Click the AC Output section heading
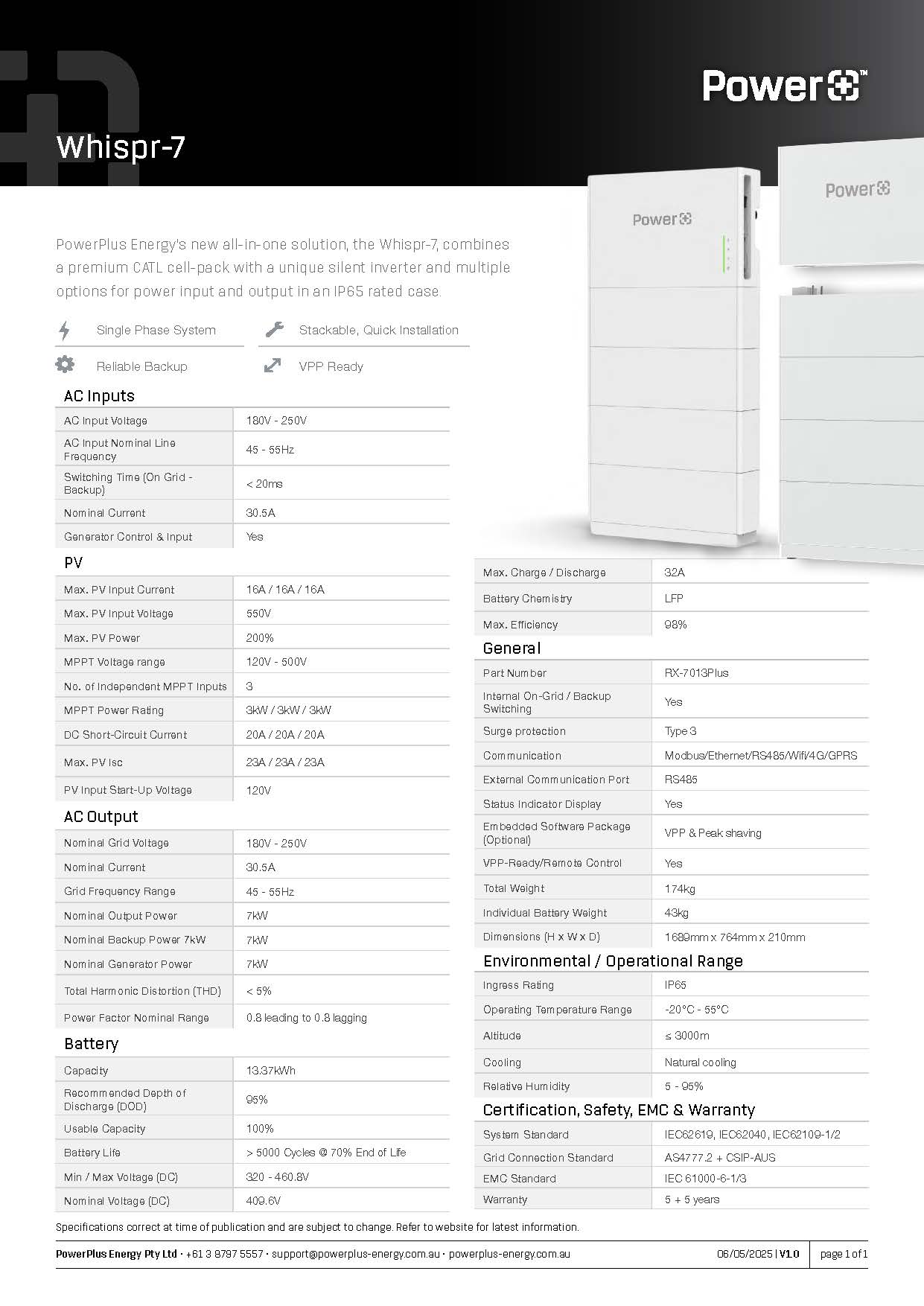Viewport: 924px width, 1306px height. coord(101,817)
